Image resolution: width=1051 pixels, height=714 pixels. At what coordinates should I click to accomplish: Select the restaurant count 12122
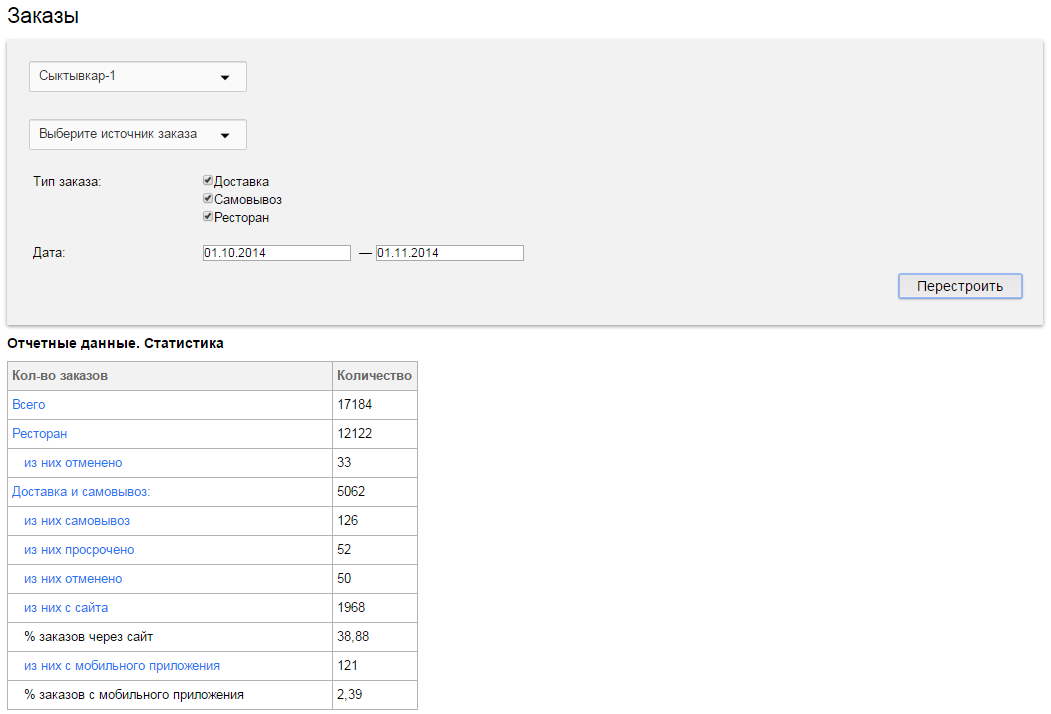tap(355, 434)
